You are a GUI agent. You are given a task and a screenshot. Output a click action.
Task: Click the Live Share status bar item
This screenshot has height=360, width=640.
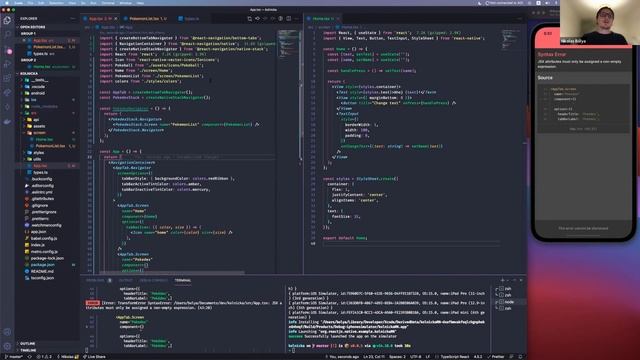point(94,357)
